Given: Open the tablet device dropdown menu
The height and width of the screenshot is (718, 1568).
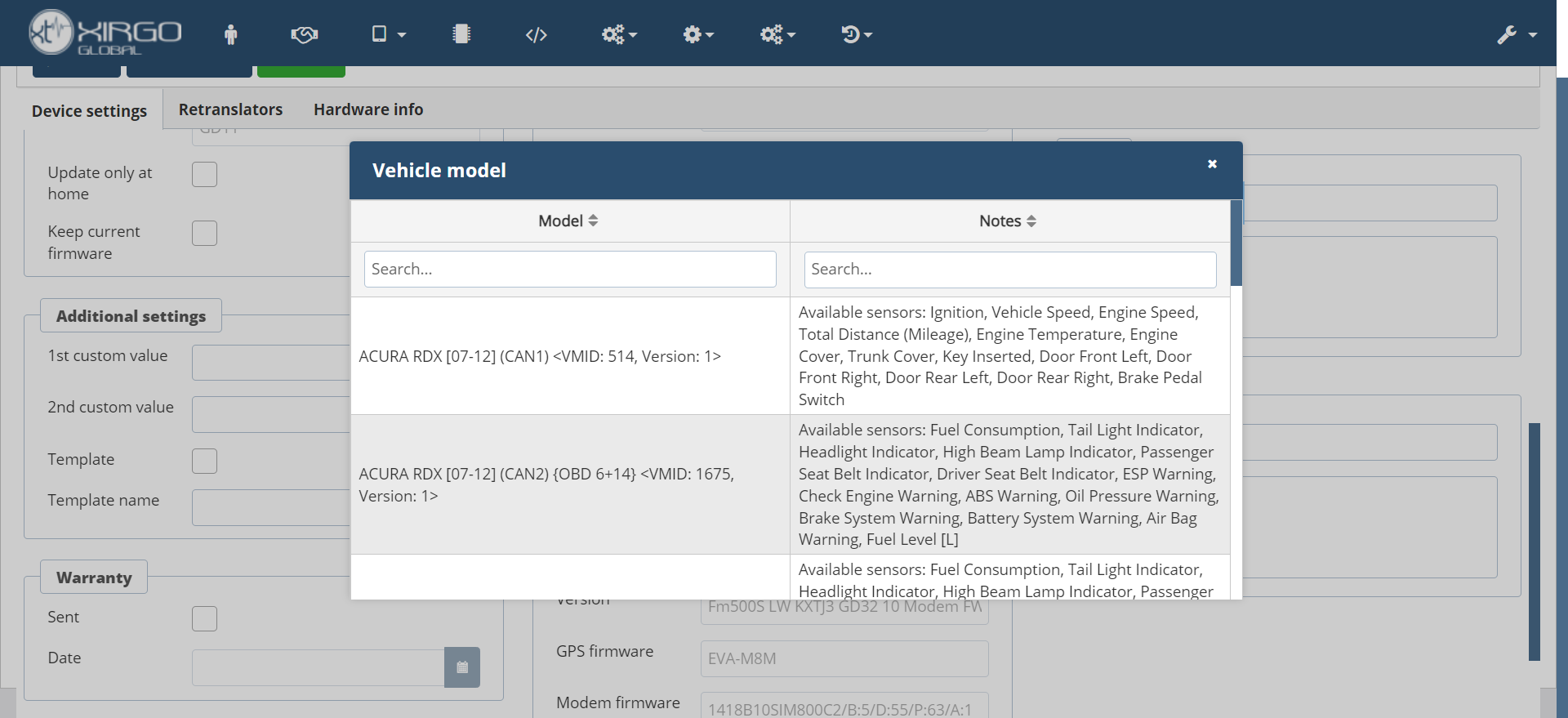Looking at the screenshot, I should [389, 34].
